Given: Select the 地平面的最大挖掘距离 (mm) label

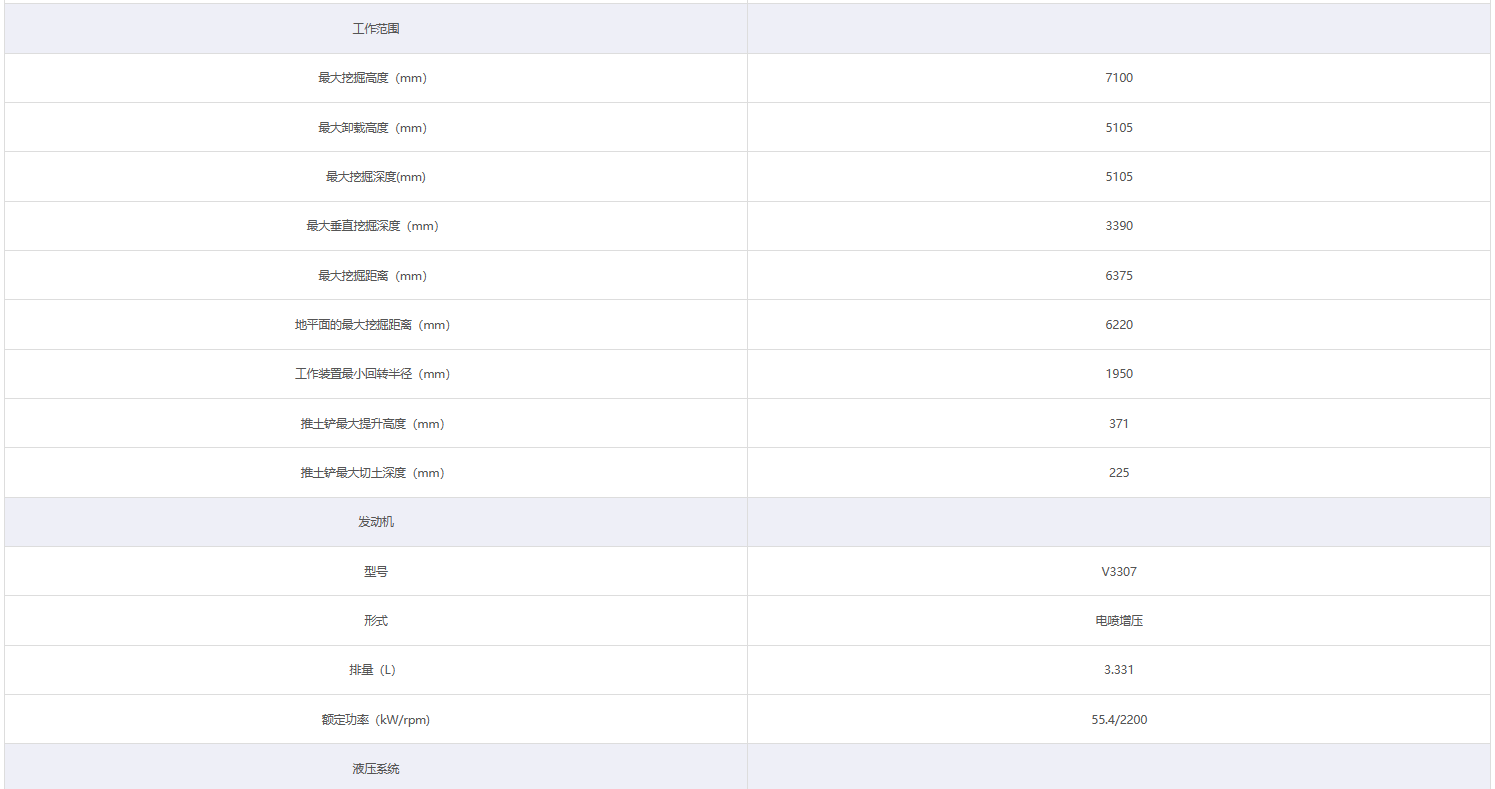Looking at the screenshot, I should [372, 325].
